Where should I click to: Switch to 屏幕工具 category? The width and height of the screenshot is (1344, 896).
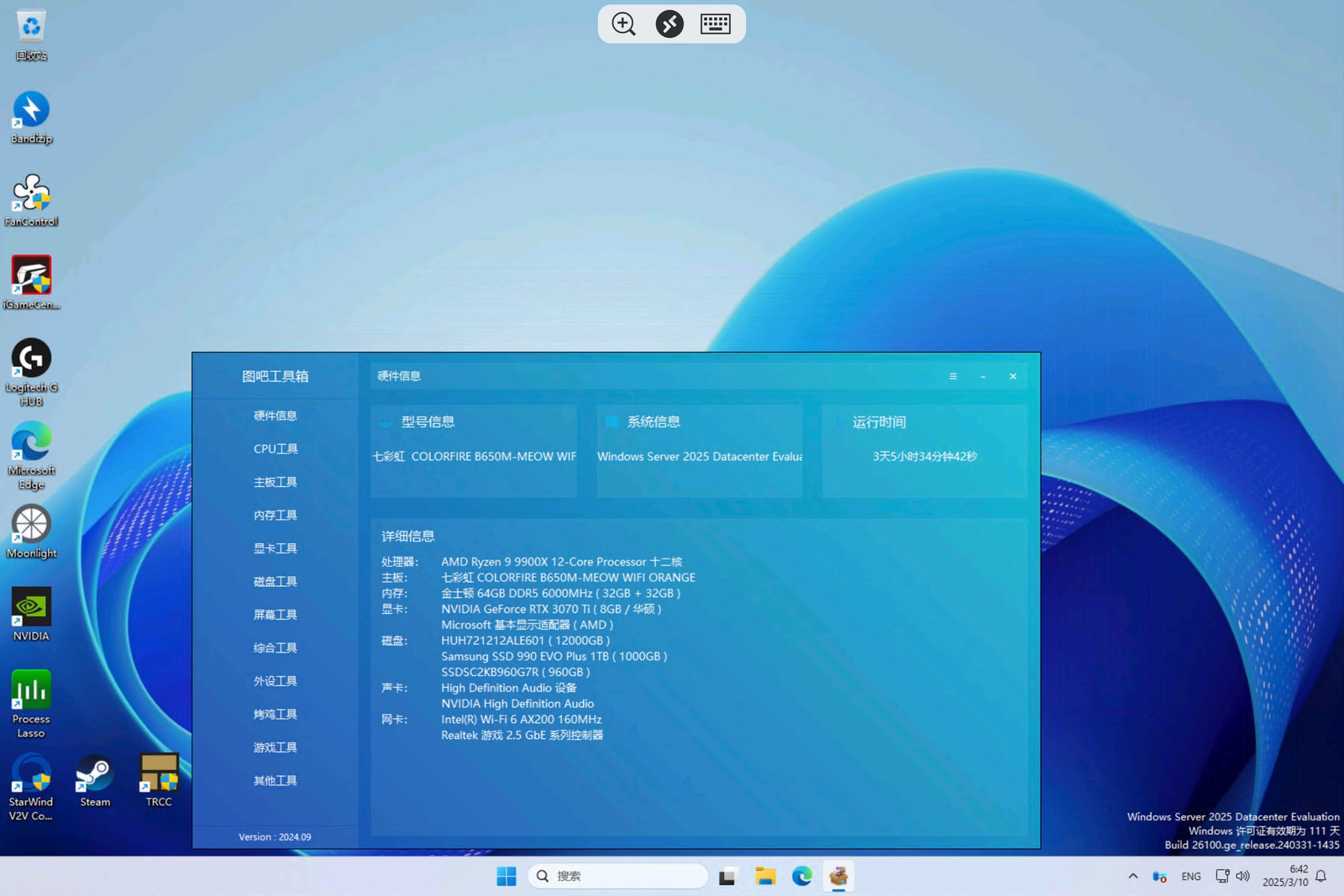tap(276, 615)
